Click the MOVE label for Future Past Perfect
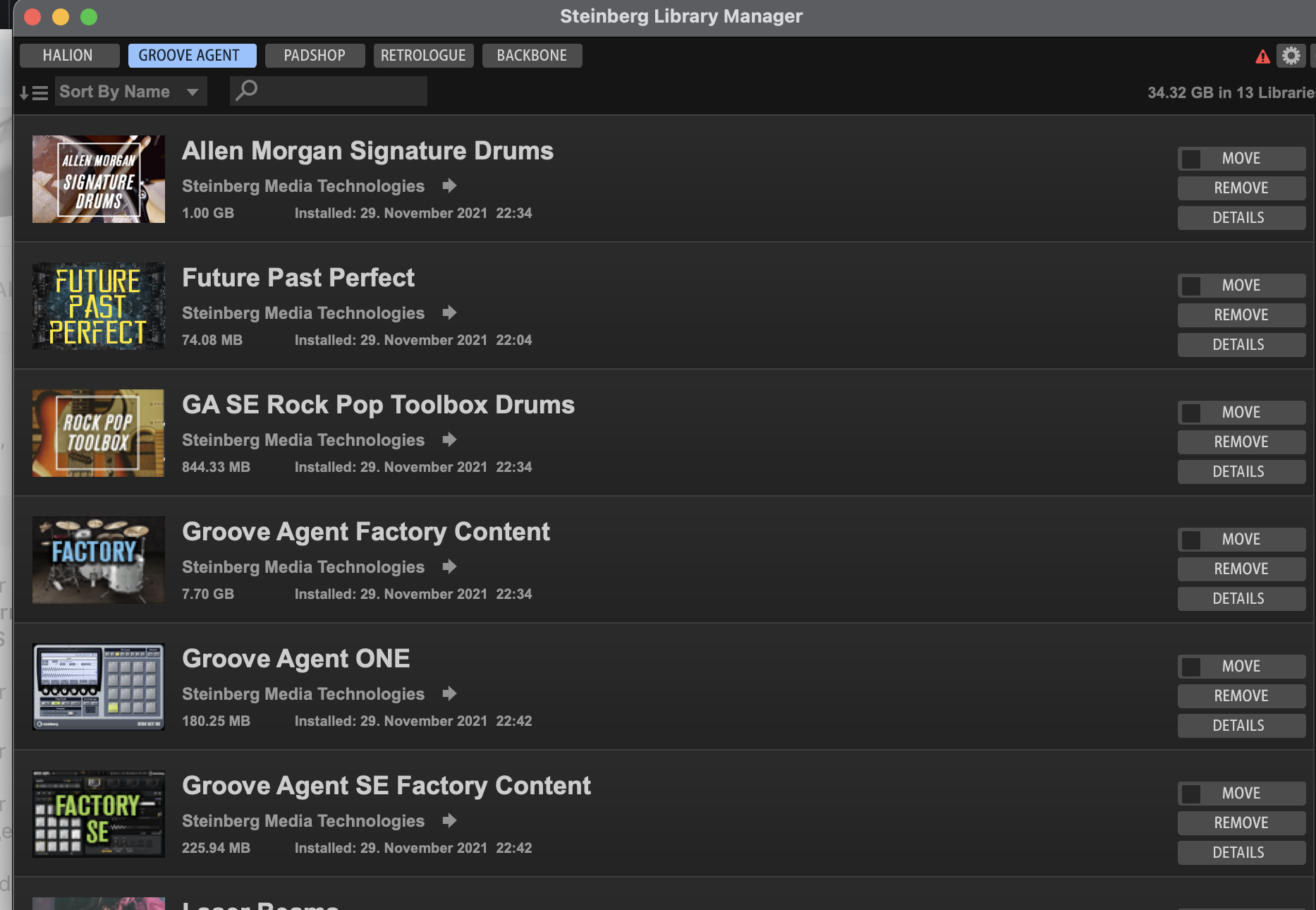1316x910 pixels. 1241,286
